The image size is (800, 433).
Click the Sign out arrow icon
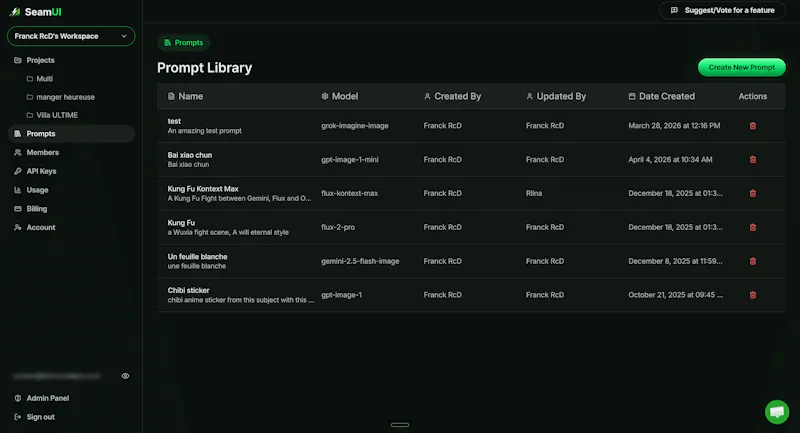tap(18, 417)
